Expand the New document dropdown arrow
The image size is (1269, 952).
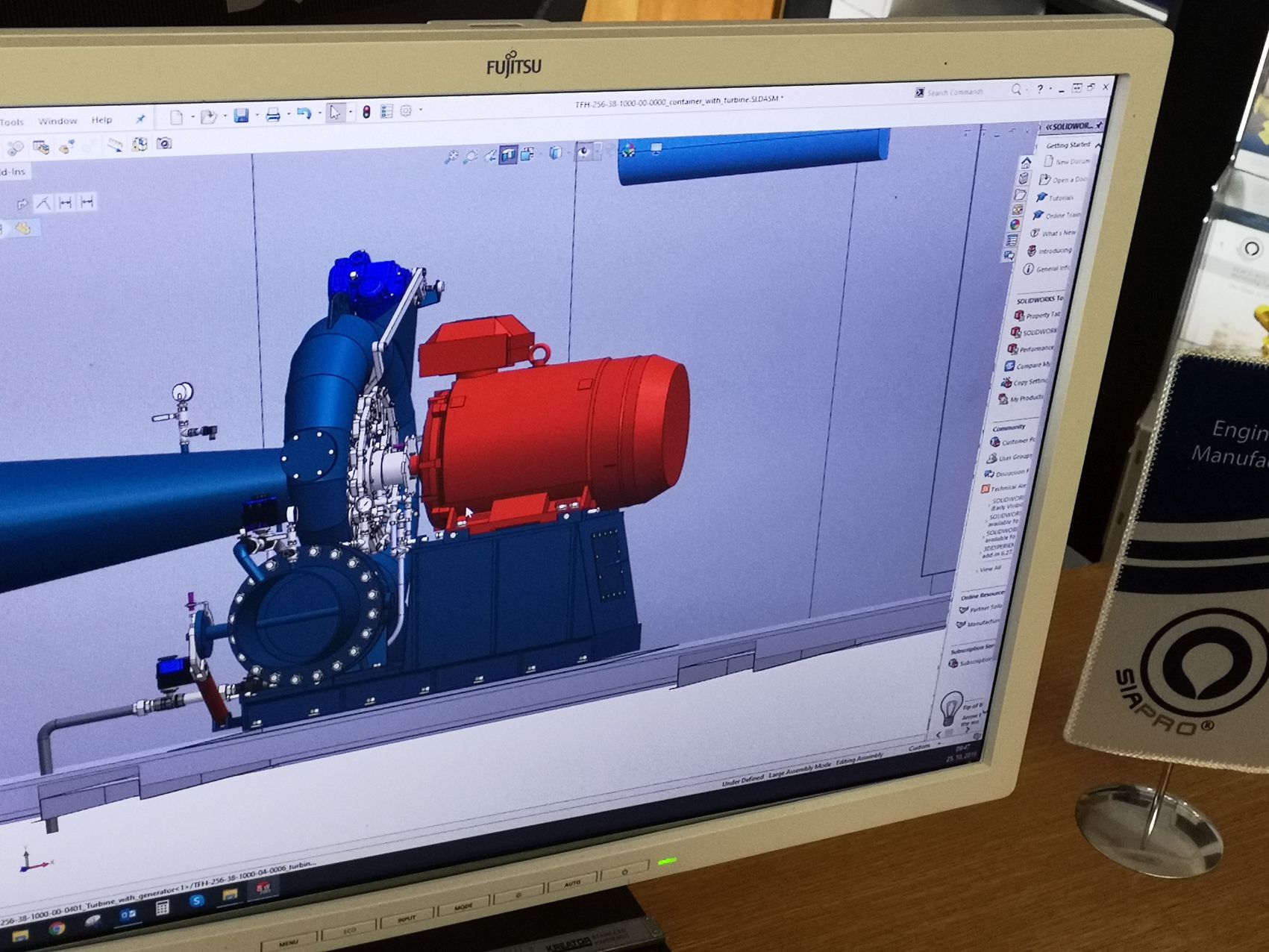click(192, 117)
